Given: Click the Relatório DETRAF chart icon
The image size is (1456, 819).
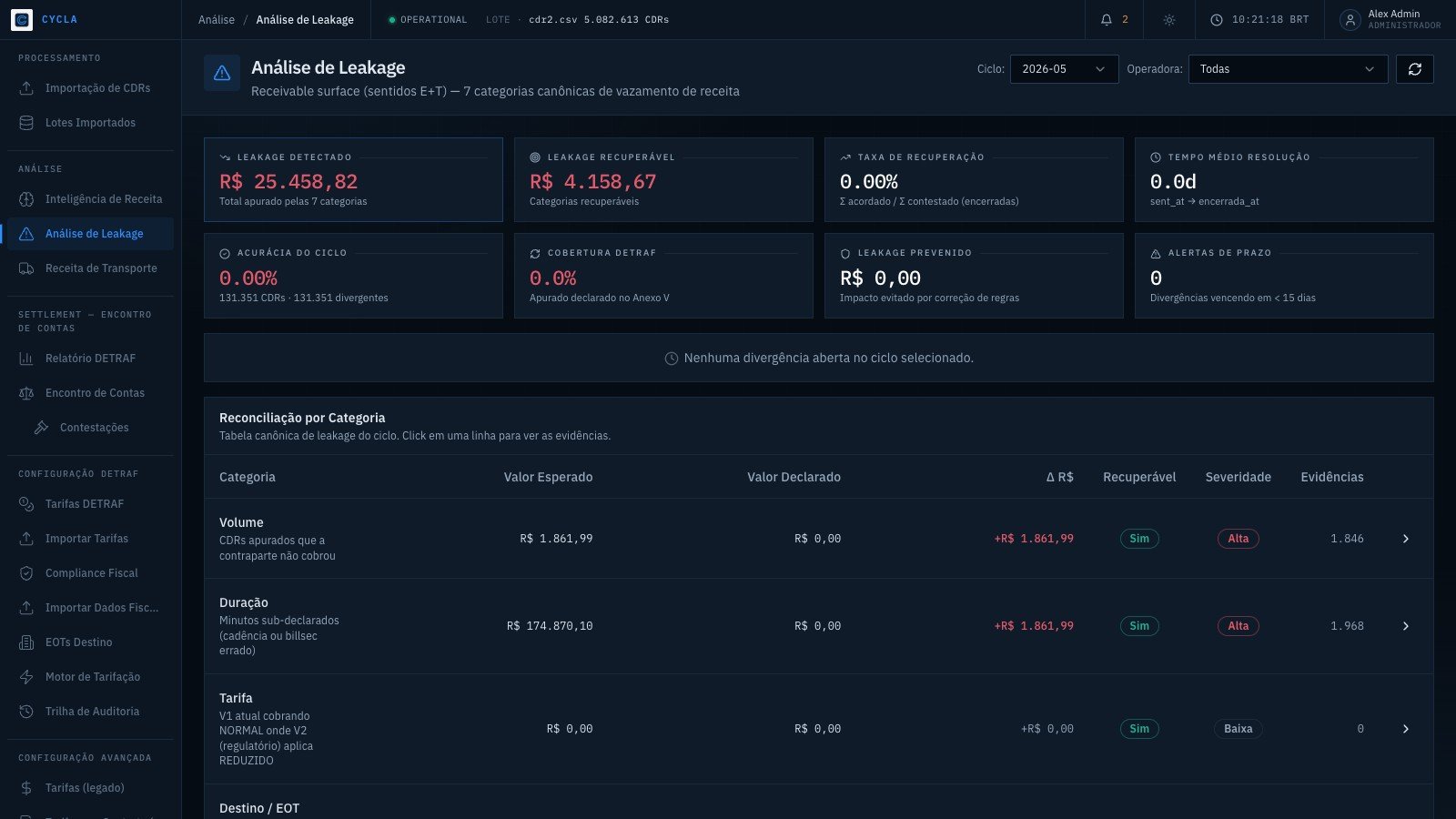Looking at the screenshot, I should (x=26, y=359).
